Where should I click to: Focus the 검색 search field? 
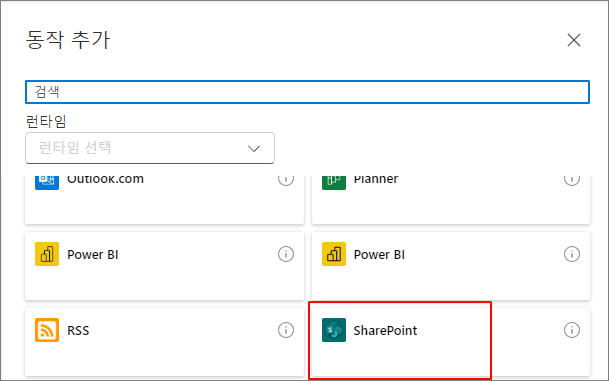307,92
